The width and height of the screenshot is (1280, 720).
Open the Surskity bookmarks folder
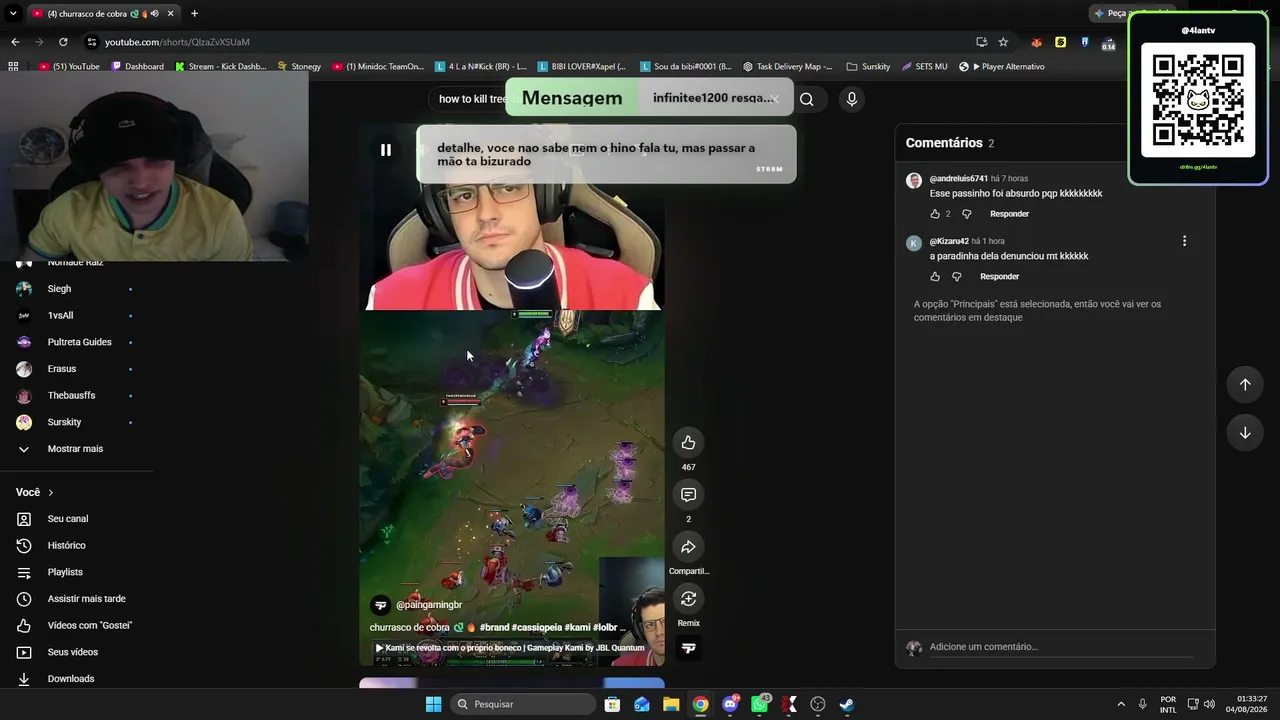click(868, 67)
